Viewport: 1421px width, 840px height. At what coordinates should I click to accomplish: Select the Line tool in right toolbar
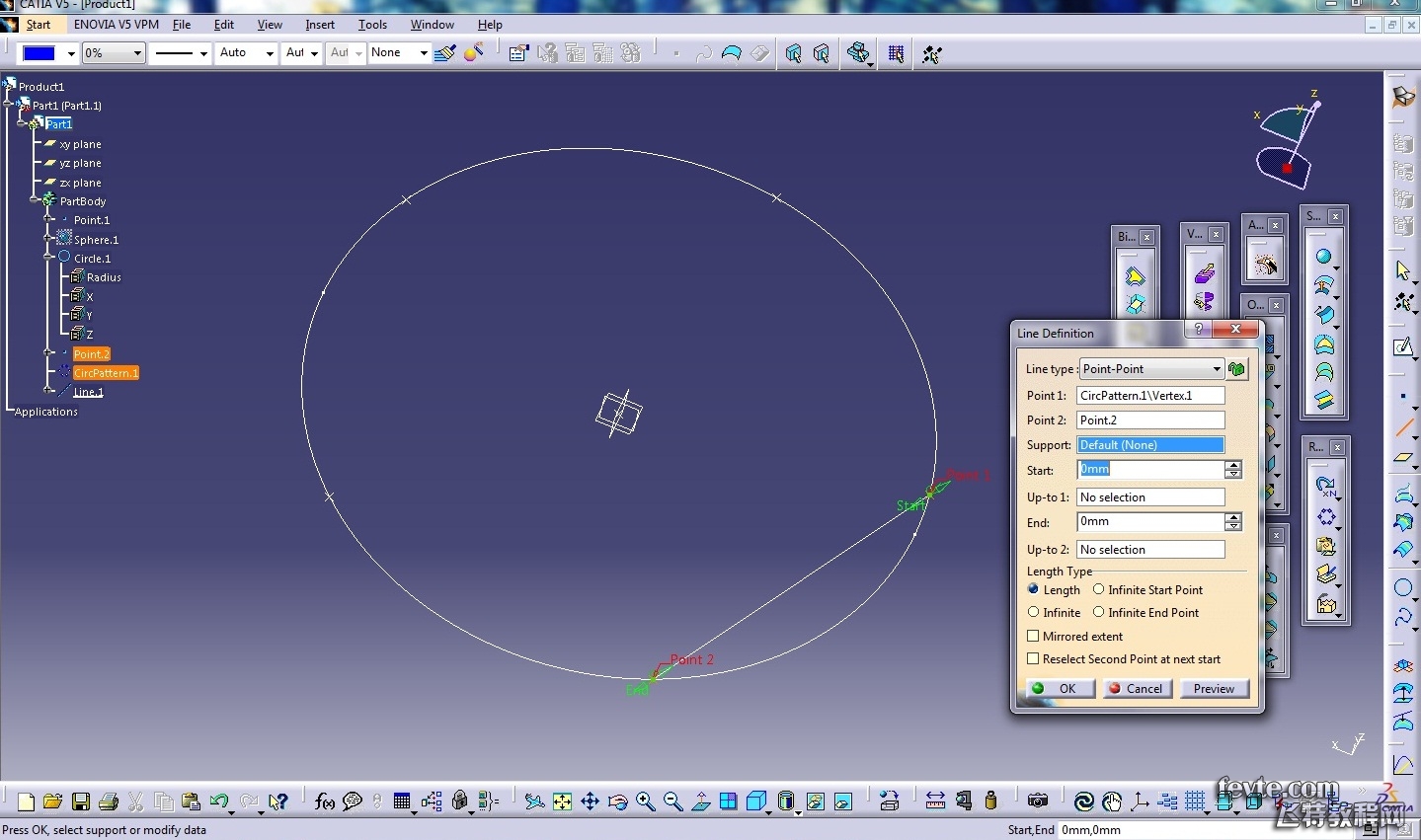pos(1403,428)
